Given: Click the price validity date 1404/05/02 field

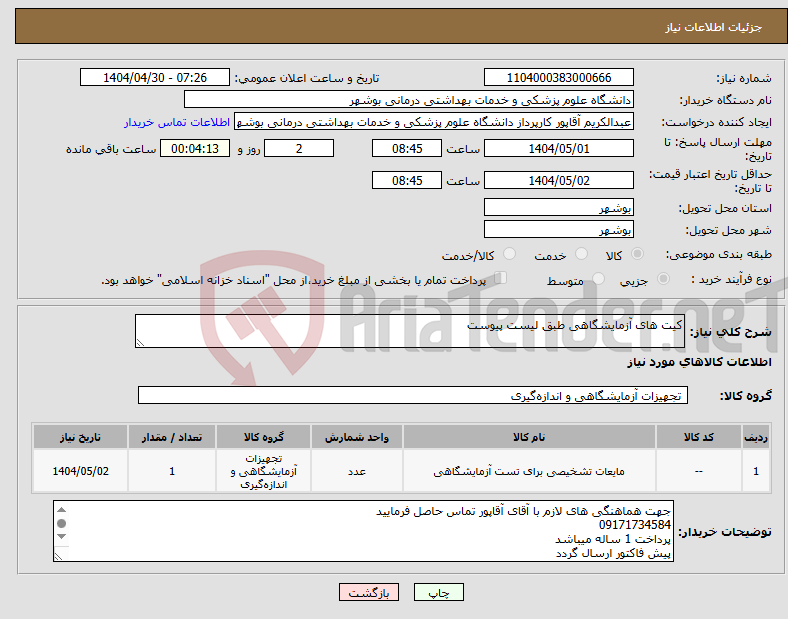Looking at the screenshot, I should (x=558, y=180).
